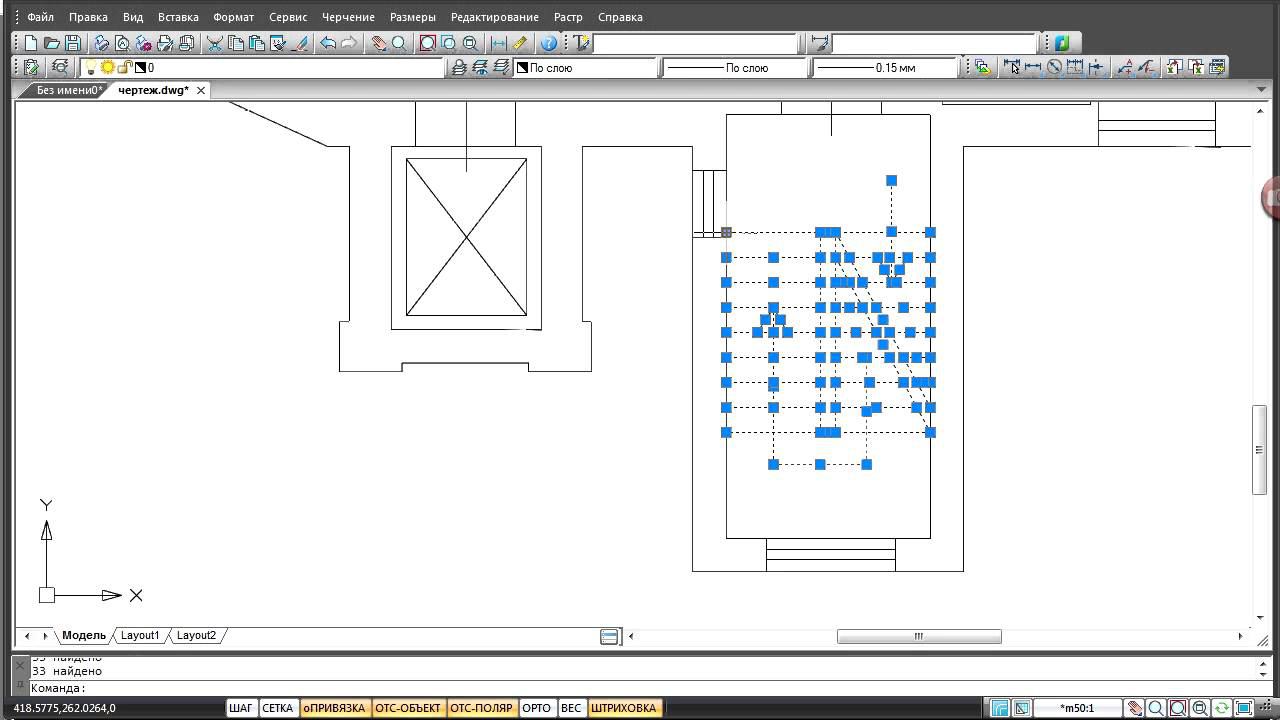Toggle ОТС-ПОЛЯР polar tracking
The image size is (1280, 720).
pyautogui.click(x=481, y=708)
